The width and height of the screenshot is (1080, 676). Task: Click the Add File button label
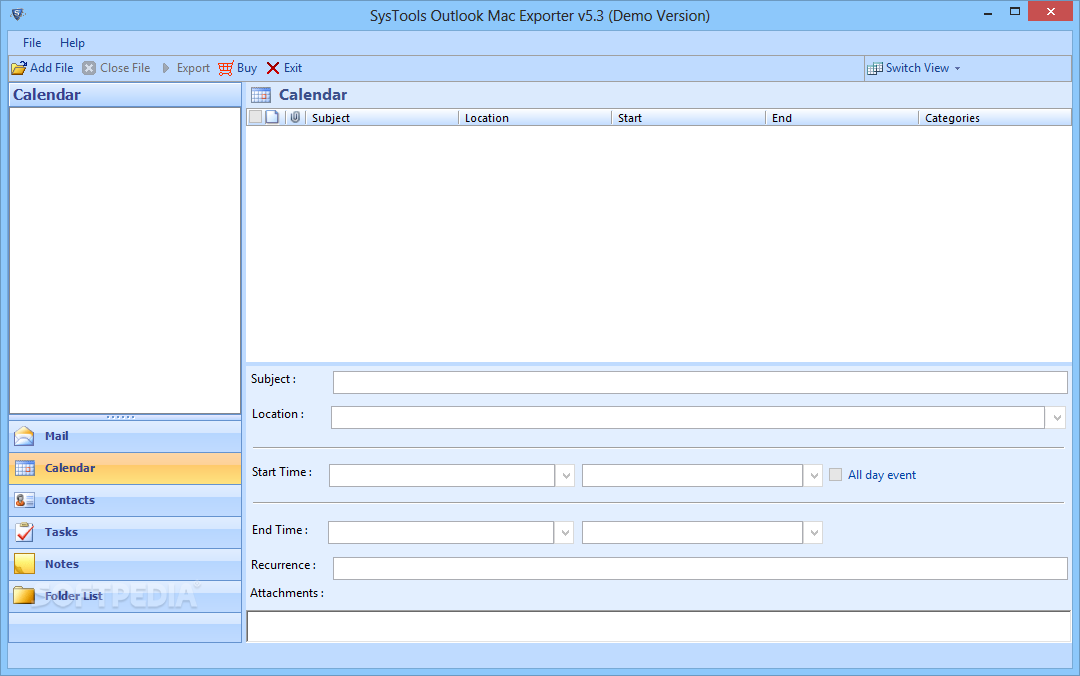pyautogui.click(x=52, y=68)
